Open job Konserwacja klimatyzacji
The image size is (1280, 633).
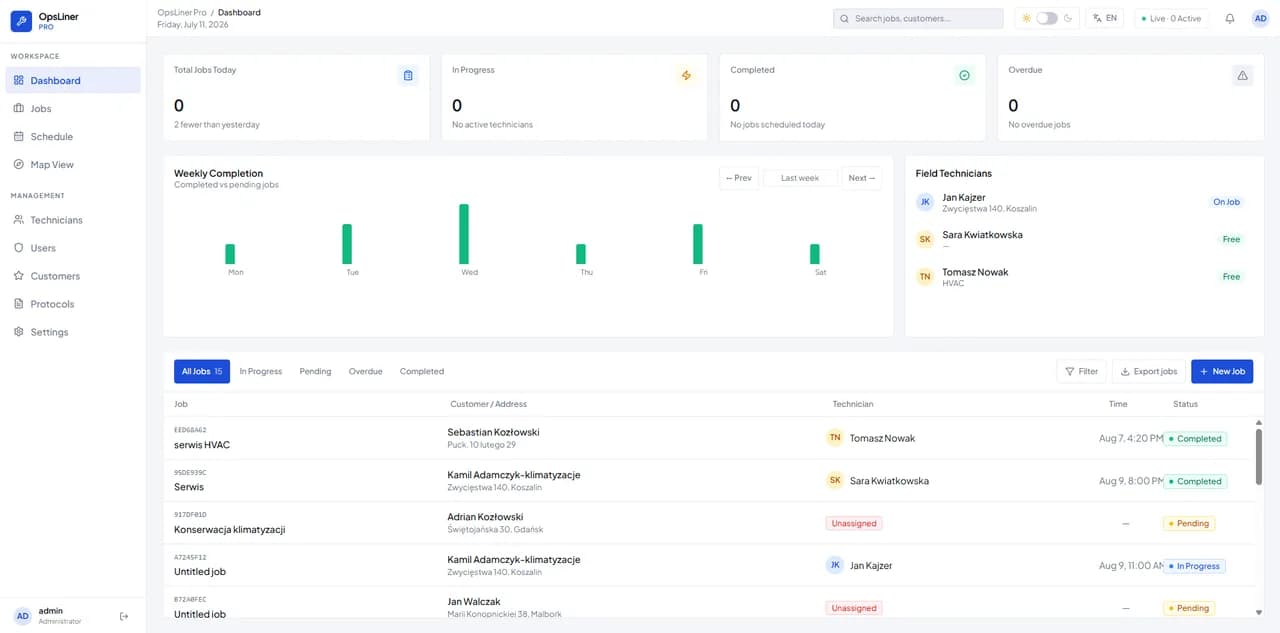pos(230,530)
